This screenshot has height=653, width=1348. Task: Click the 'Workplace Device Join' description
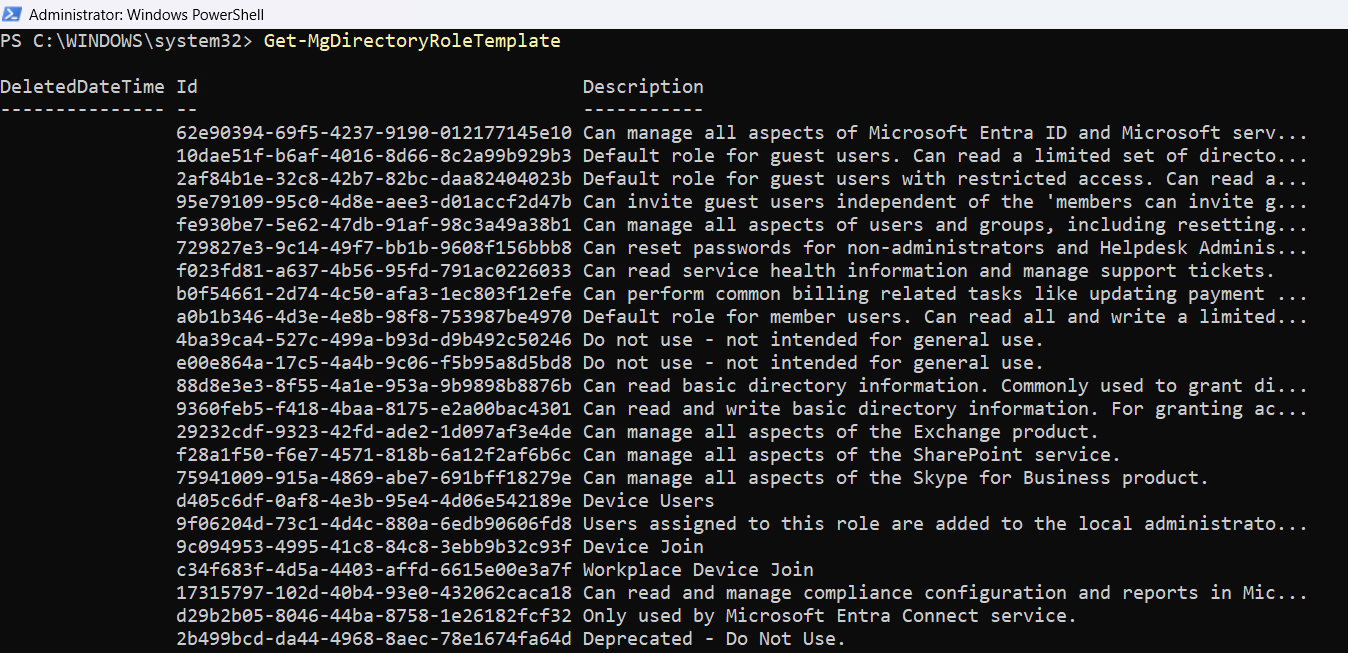(698, 570)
